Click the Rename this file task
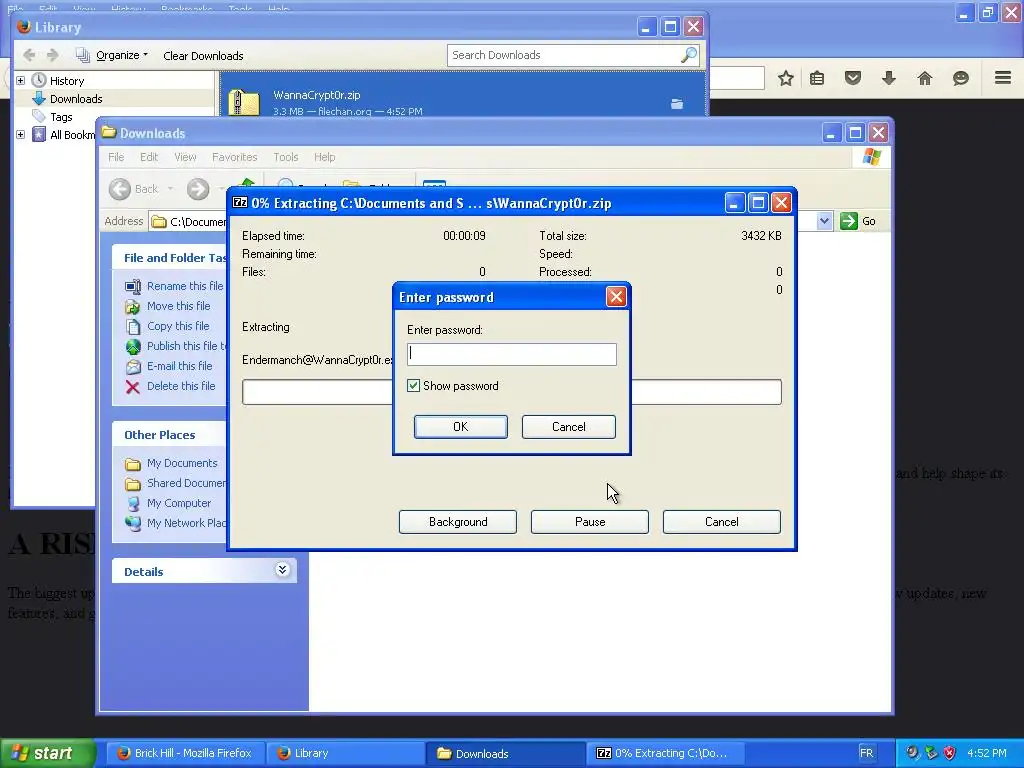 click(185, 286)
